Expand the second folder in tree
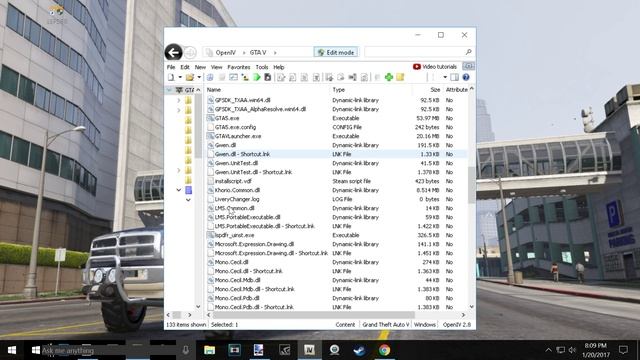Image resolution: width=640 pixels, height=360 pixels. click(x=178, y=110)
